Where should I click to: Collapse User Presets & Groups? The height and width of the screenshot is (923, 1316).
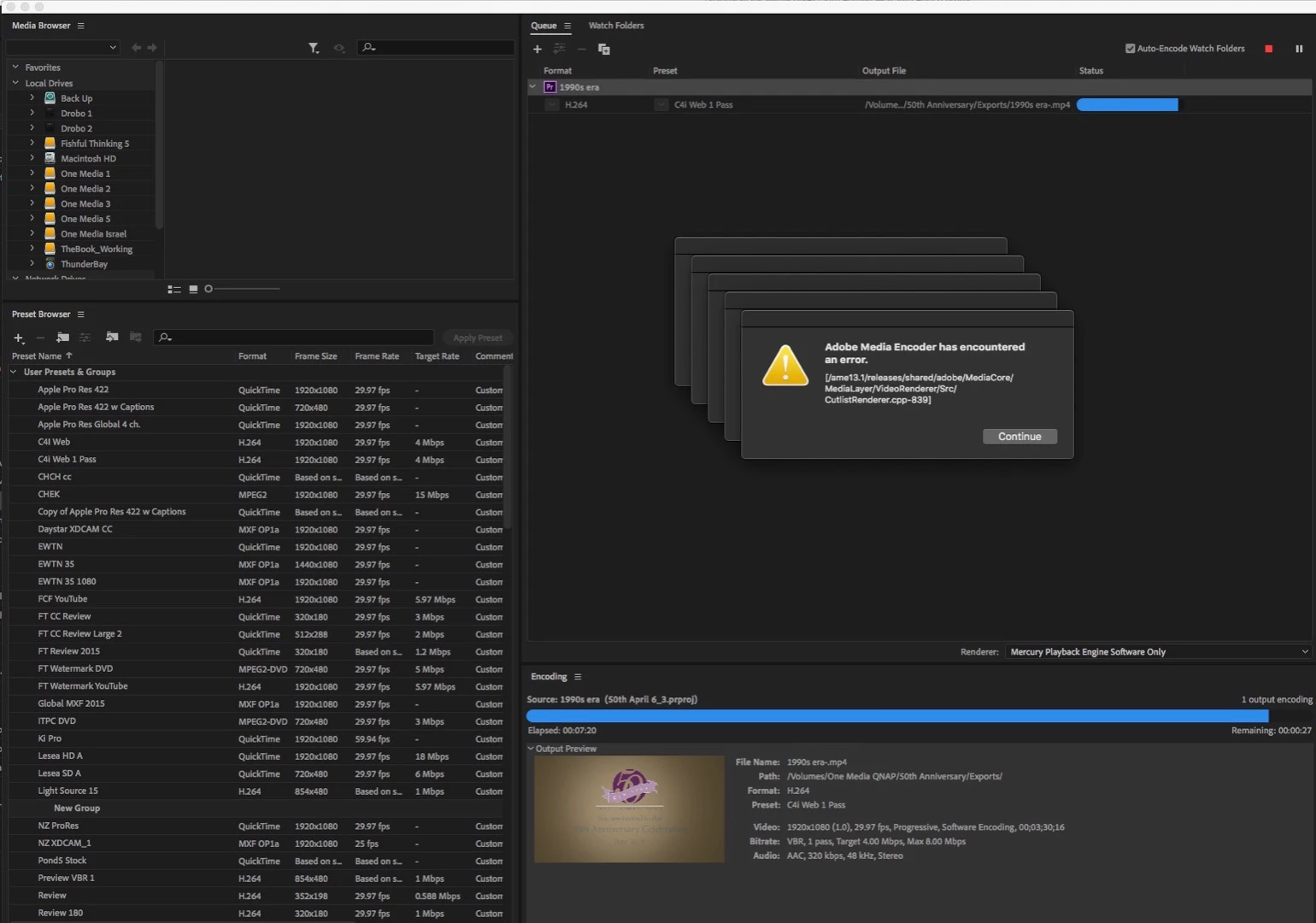(x=14, y=372)
